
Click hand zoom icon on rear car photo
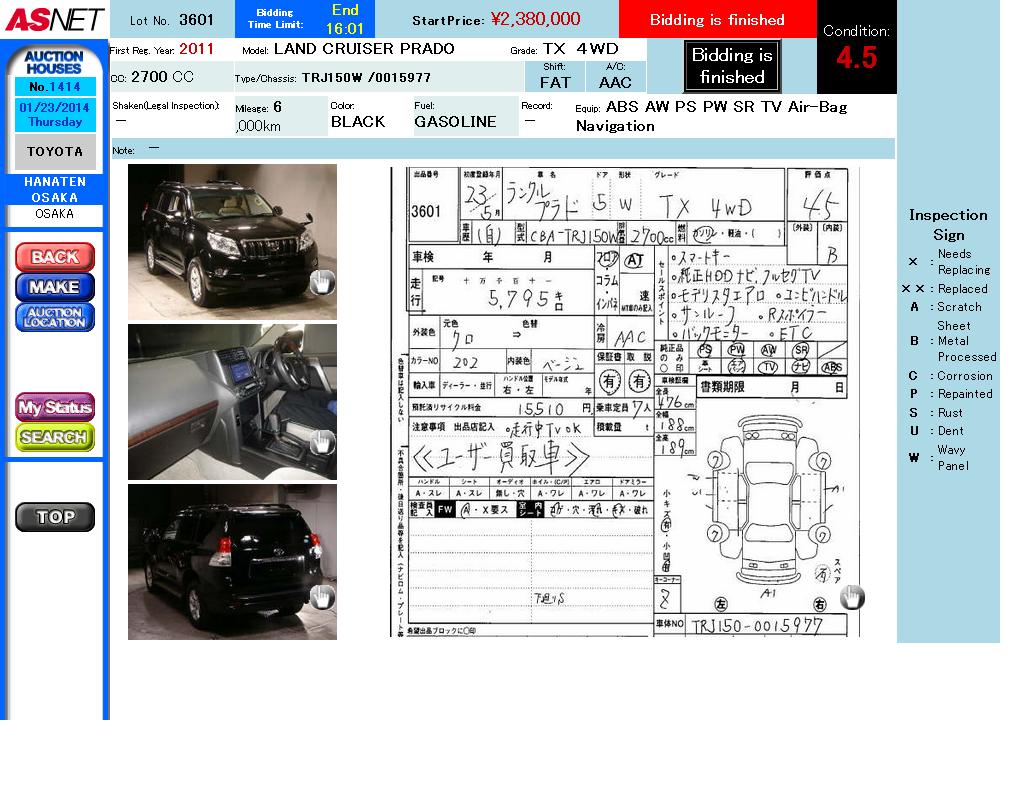321,597
